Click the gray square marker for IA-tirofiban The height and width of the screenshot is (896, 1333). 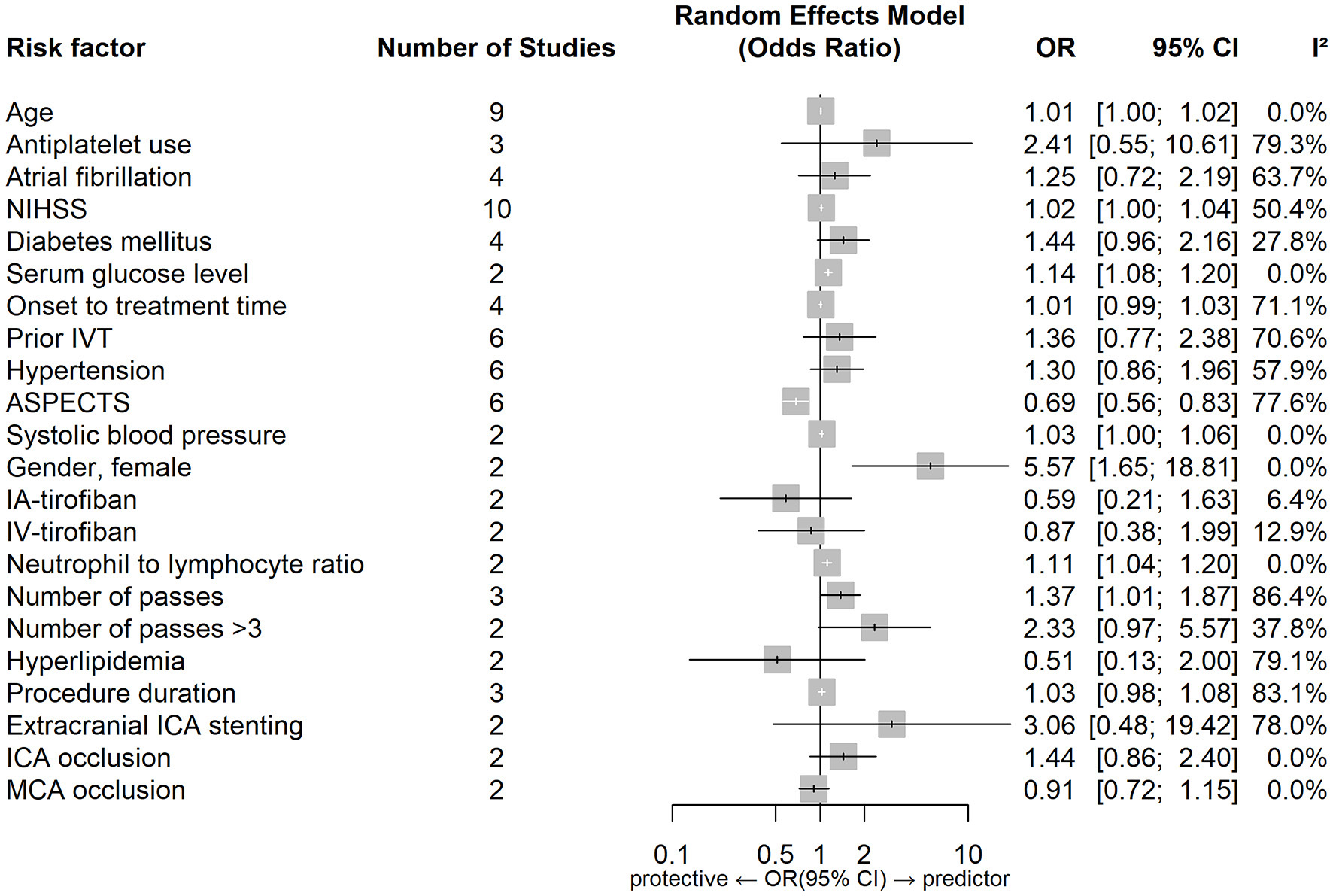785,498
